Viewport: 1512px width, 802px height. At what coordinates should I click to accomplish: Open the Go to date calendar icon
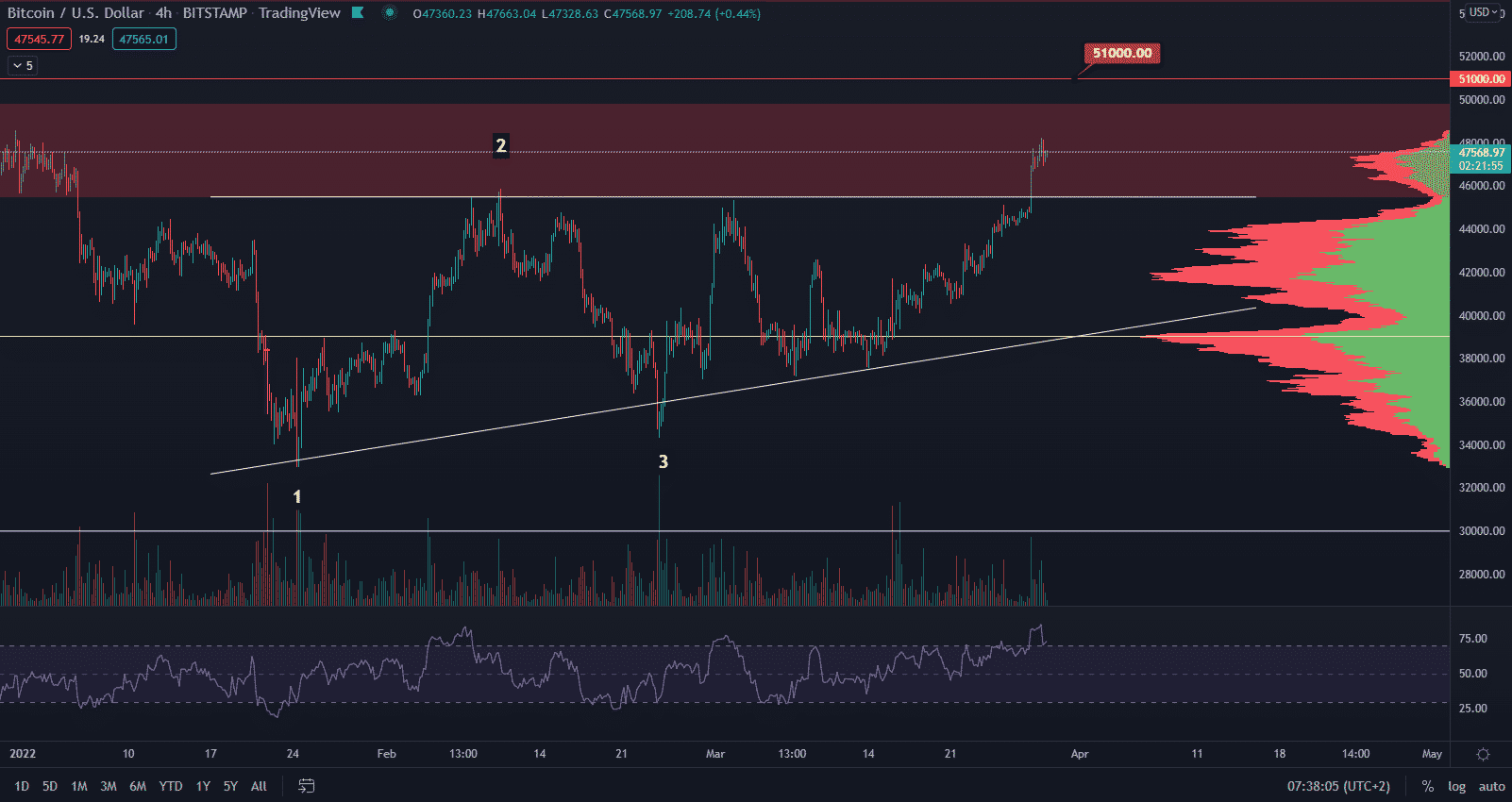(306, 786)
